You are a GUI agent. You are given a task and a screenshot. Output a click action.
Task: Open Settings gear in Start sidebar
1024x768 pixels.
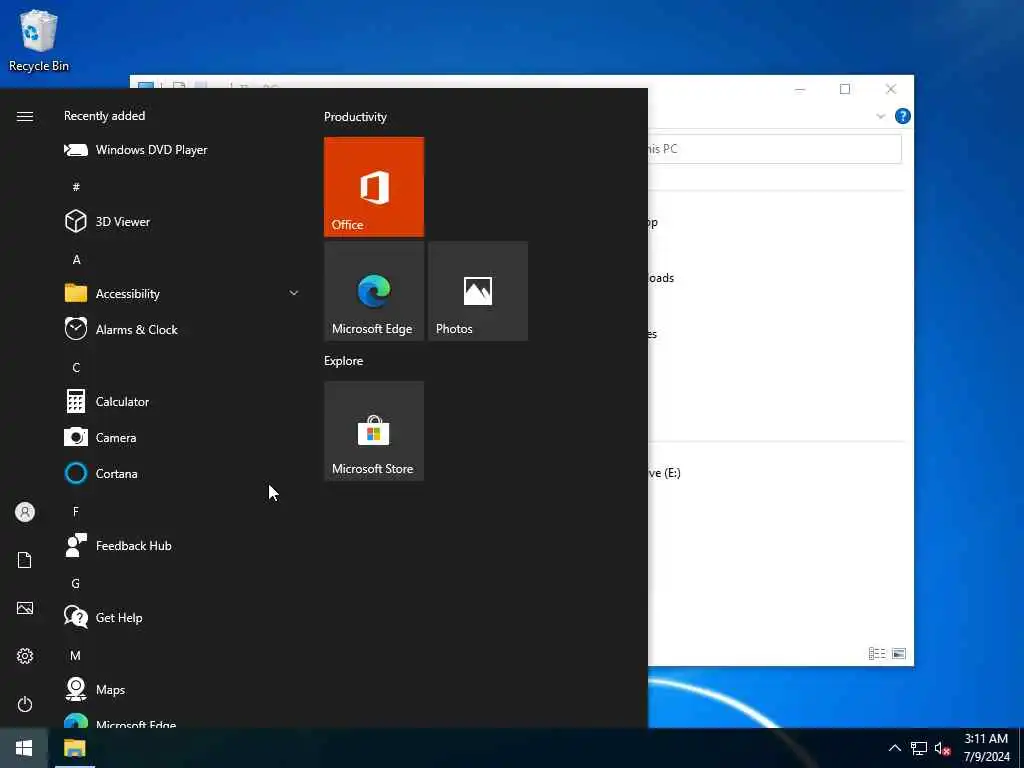[25, 656]
